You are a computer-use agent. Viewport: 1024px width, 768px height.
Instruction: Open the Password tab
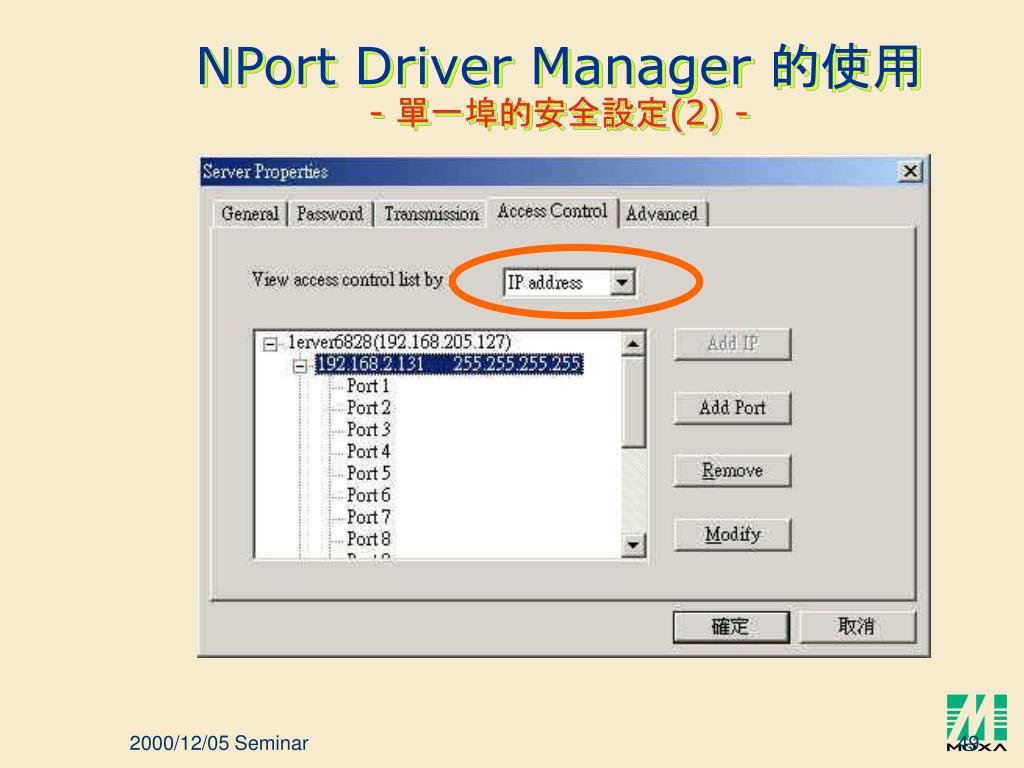(330, 214)
